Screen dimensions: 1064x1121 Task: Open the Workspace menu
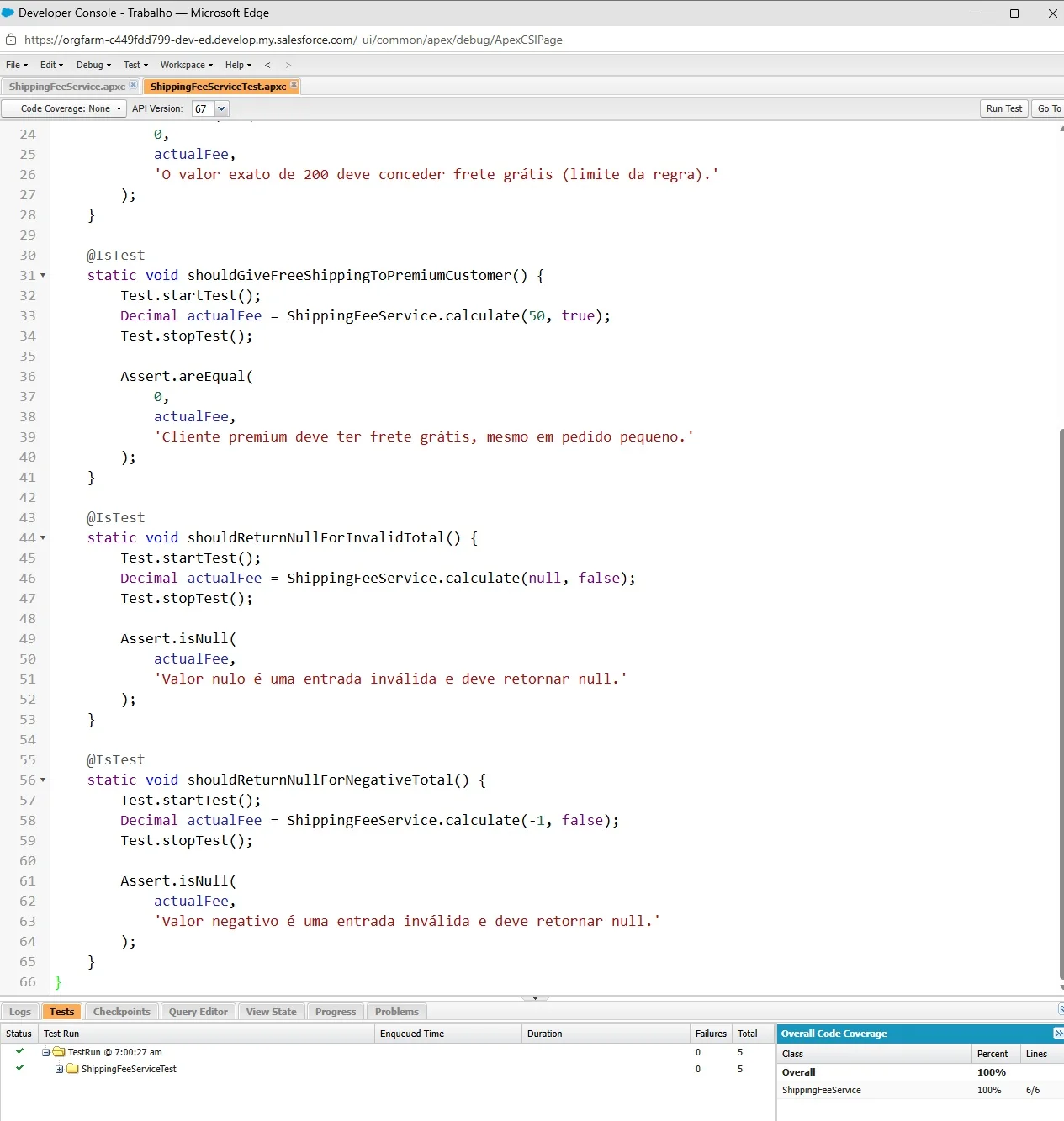[x=187, y=65]
